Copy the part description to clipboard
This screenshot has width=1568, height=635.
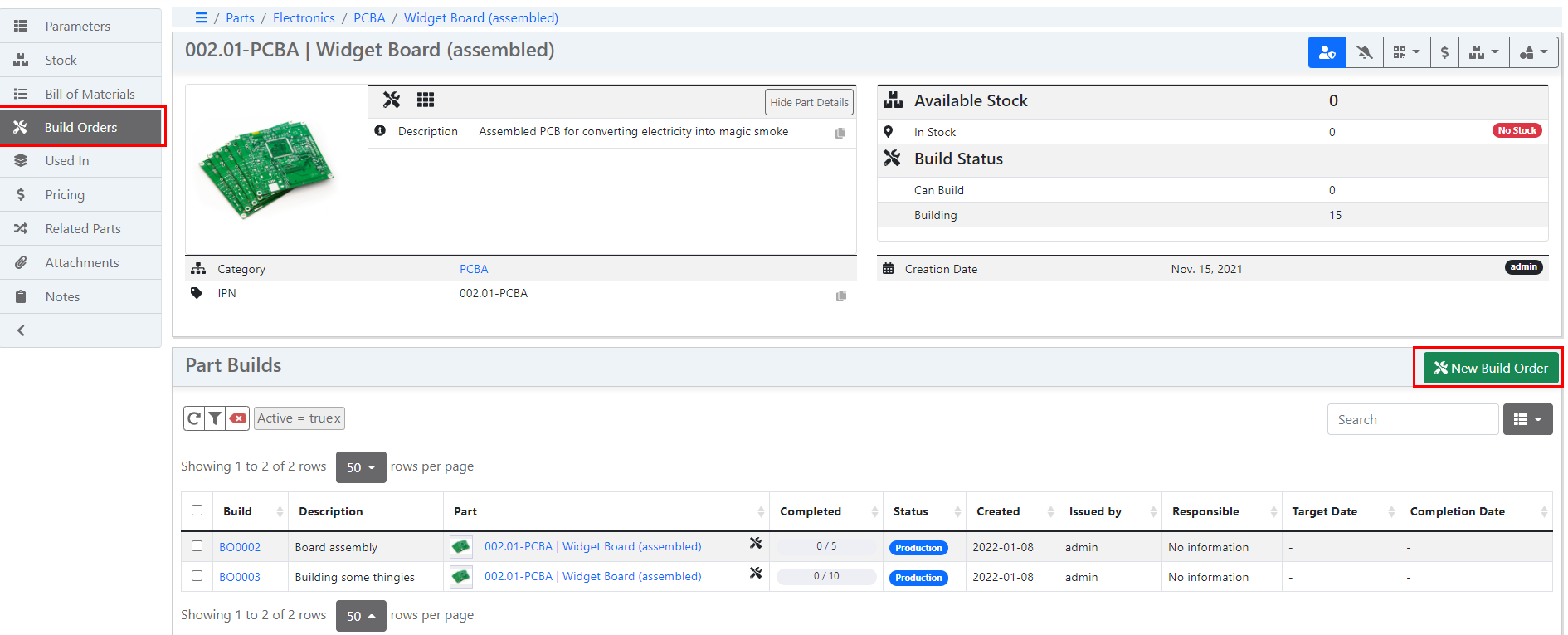pos(840,133)
